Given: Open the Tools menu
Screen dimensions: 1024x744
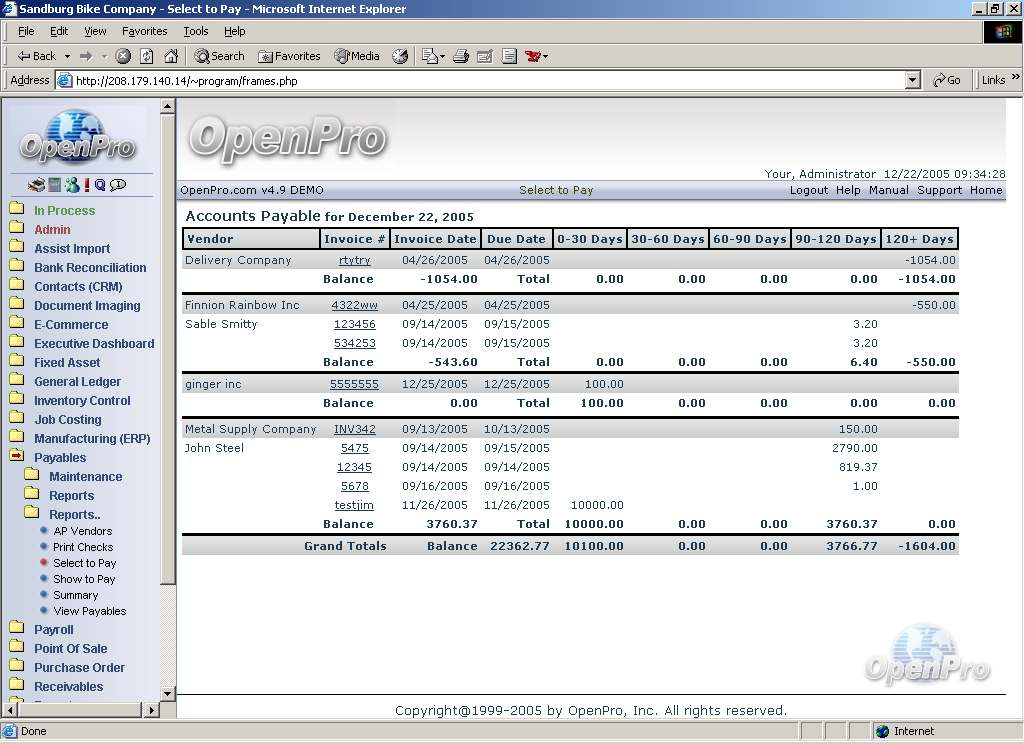Looking at the screenshot, I should pos(196,31).
